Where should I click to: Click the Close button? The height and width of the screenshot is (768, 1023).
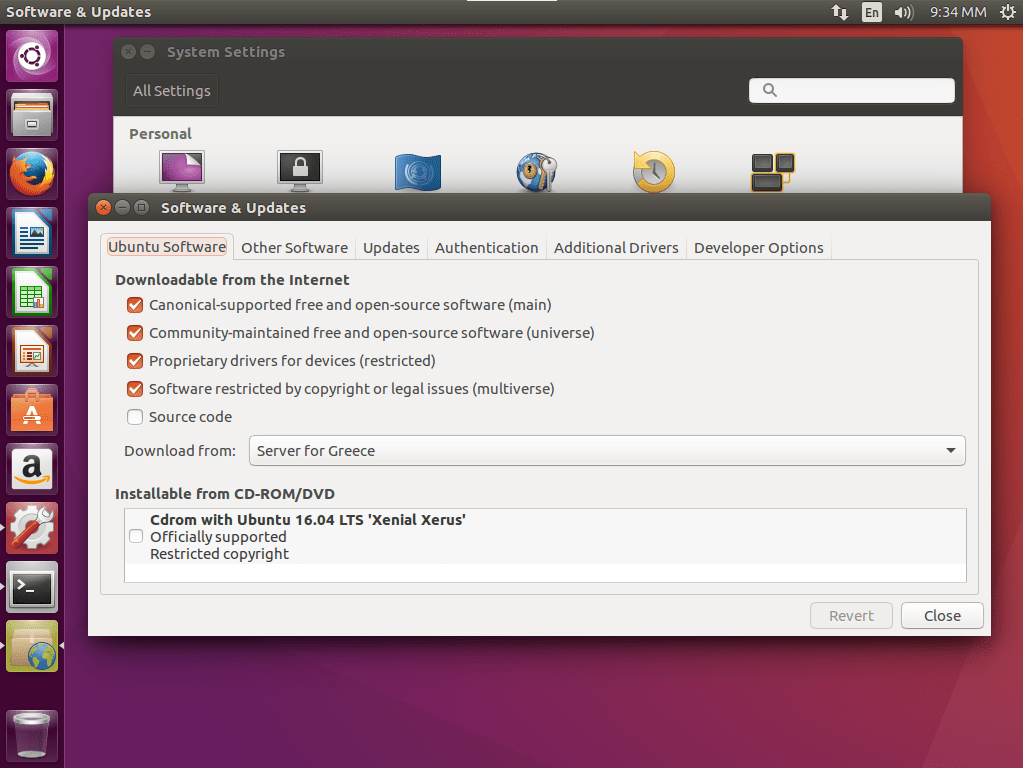(941, 615)
